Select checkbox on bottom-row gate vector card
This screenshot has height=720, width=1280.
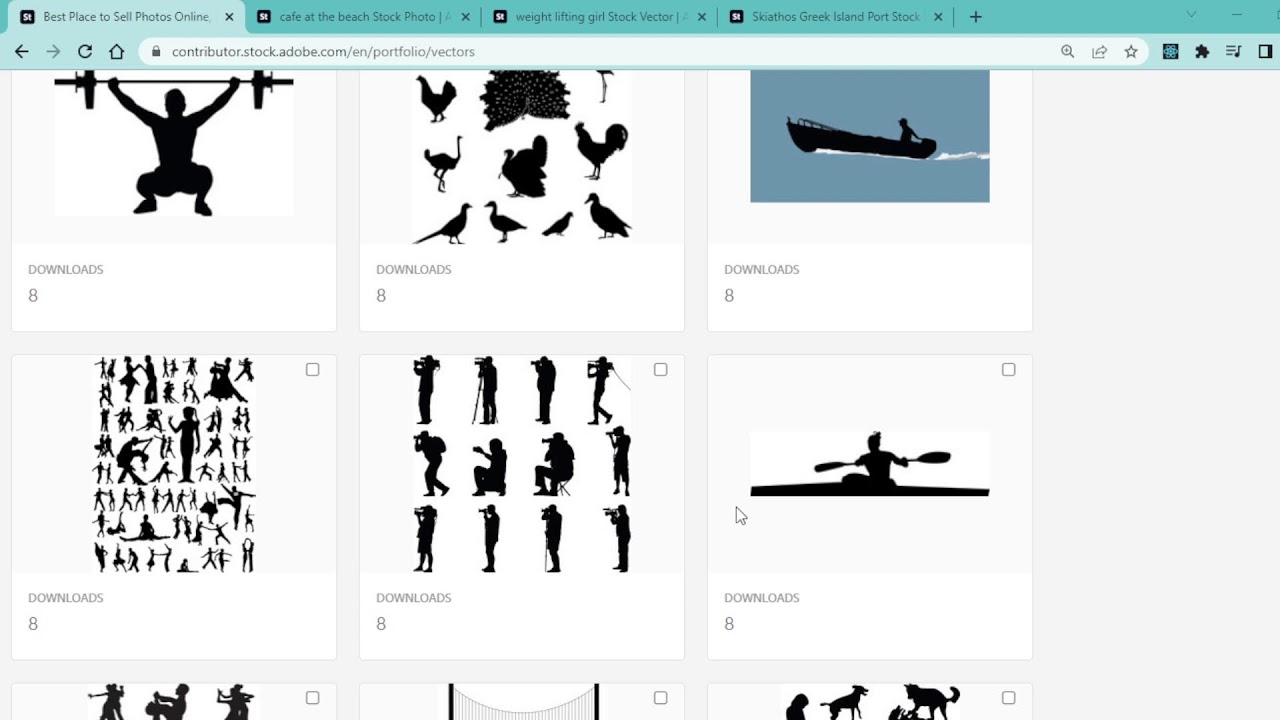point(660,698)
